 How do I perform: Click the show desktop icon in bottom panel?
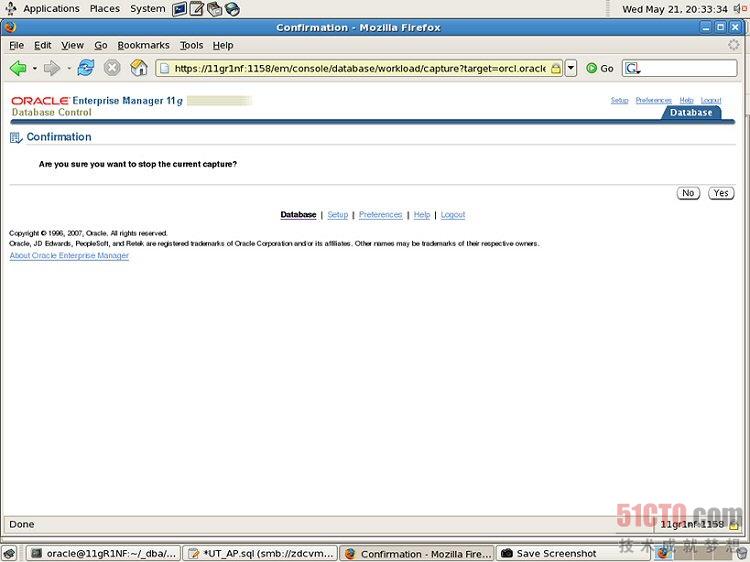pos(9,553)
